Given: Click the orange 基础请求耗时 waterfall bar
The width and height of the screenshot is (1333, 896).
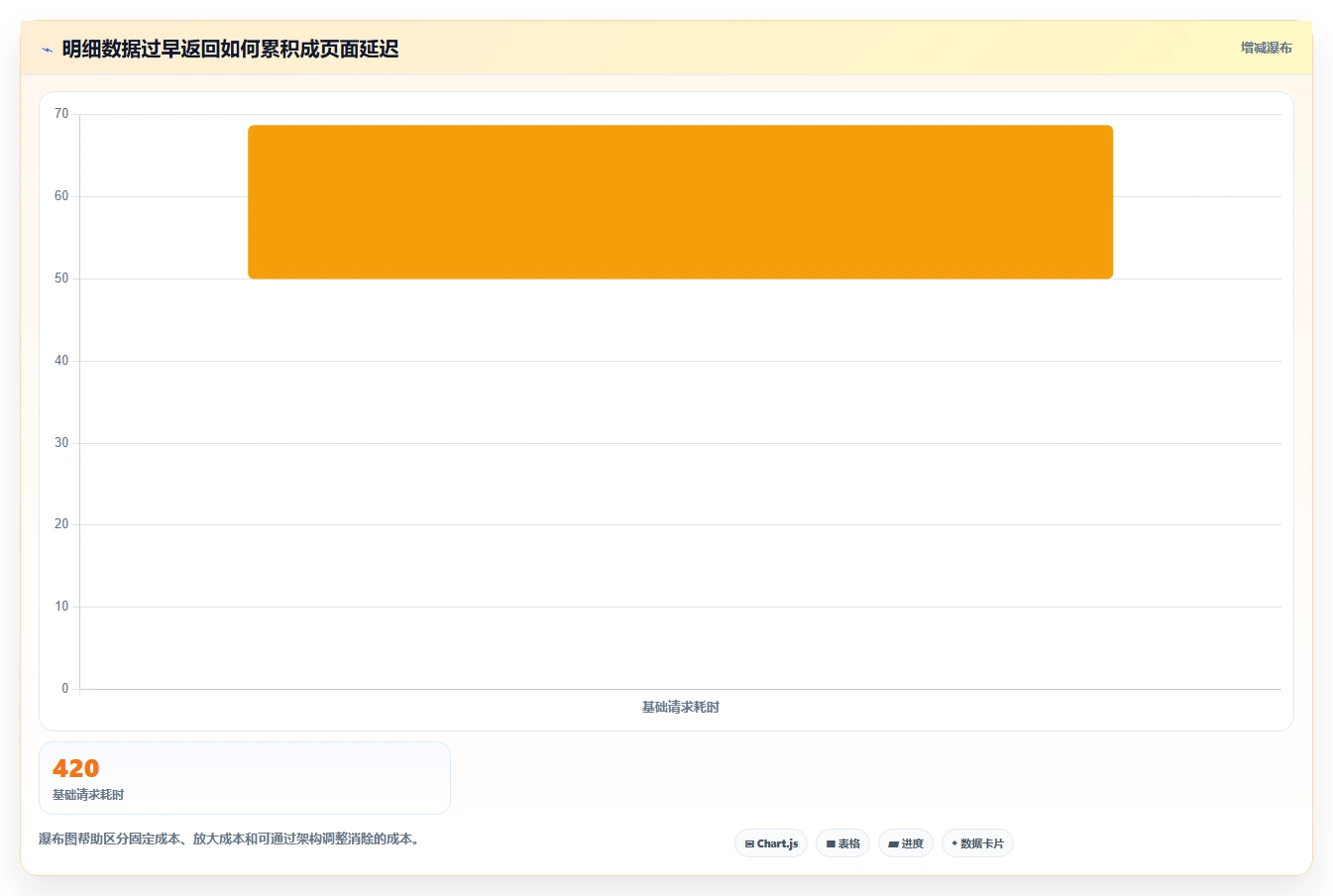Looking at the screenshot, I should click(680, 202).
